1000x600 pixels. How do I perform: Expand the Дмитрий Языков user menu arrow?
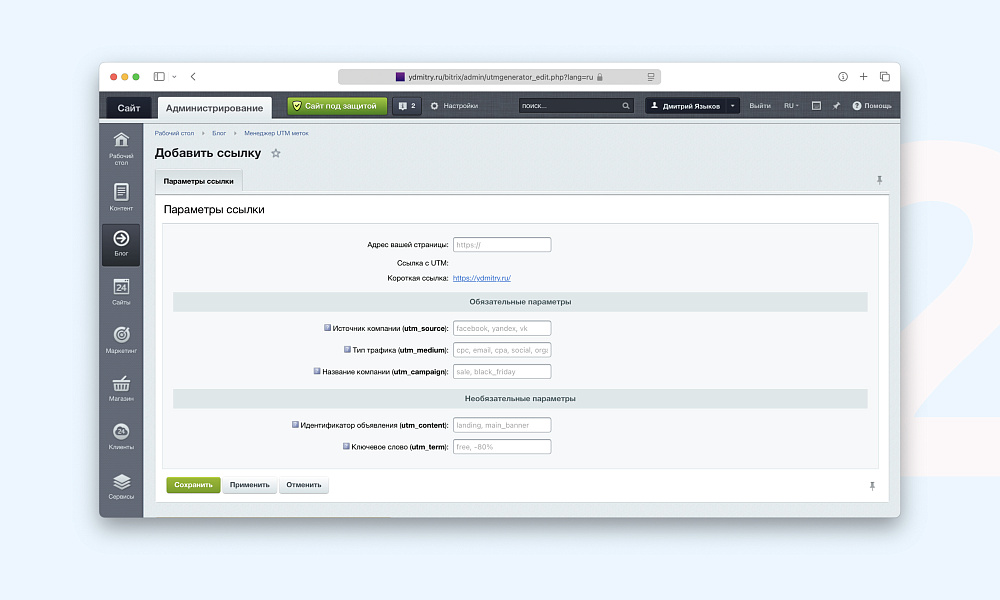(x=732, y=106)
